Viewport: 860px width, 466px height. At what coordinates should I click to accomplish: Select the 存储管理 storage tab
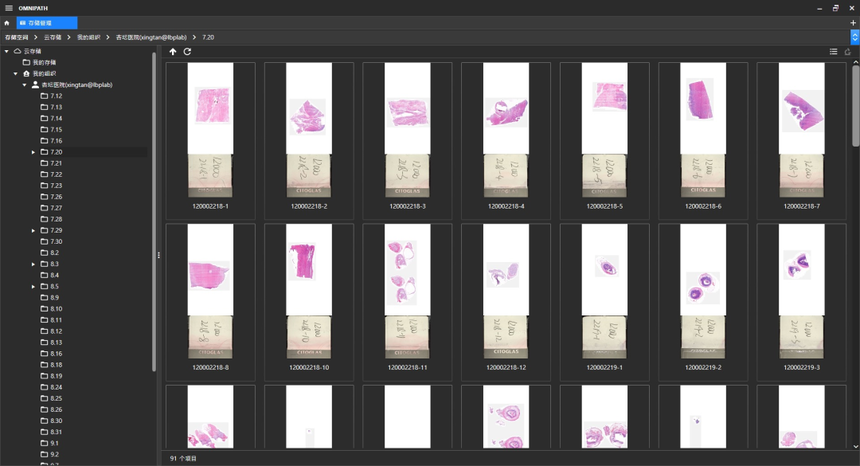[x=47, y=23]
